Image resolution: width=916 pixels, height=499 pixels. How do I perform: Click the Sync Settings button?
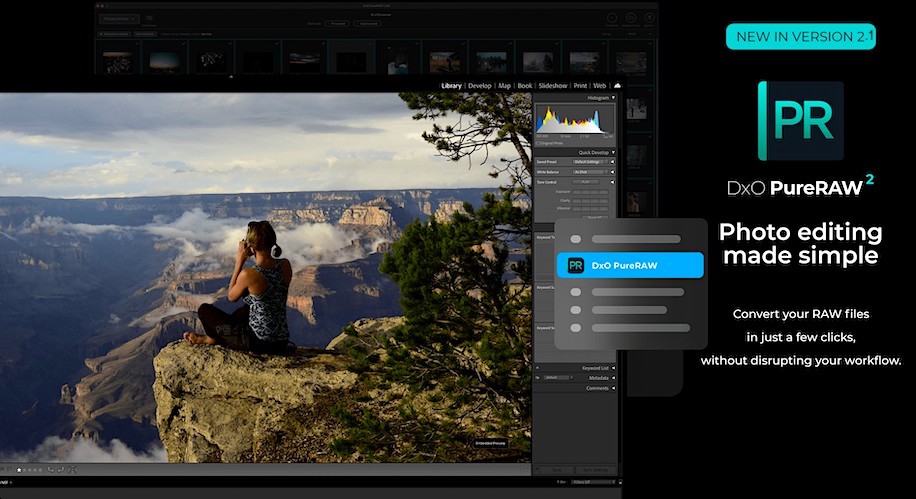point(596,470)
